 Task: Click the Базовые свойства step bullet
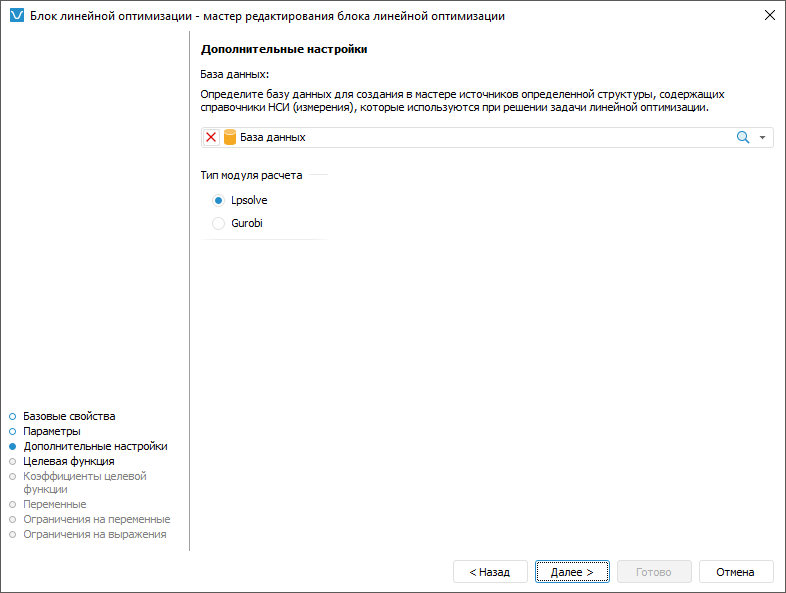[13, 416]
